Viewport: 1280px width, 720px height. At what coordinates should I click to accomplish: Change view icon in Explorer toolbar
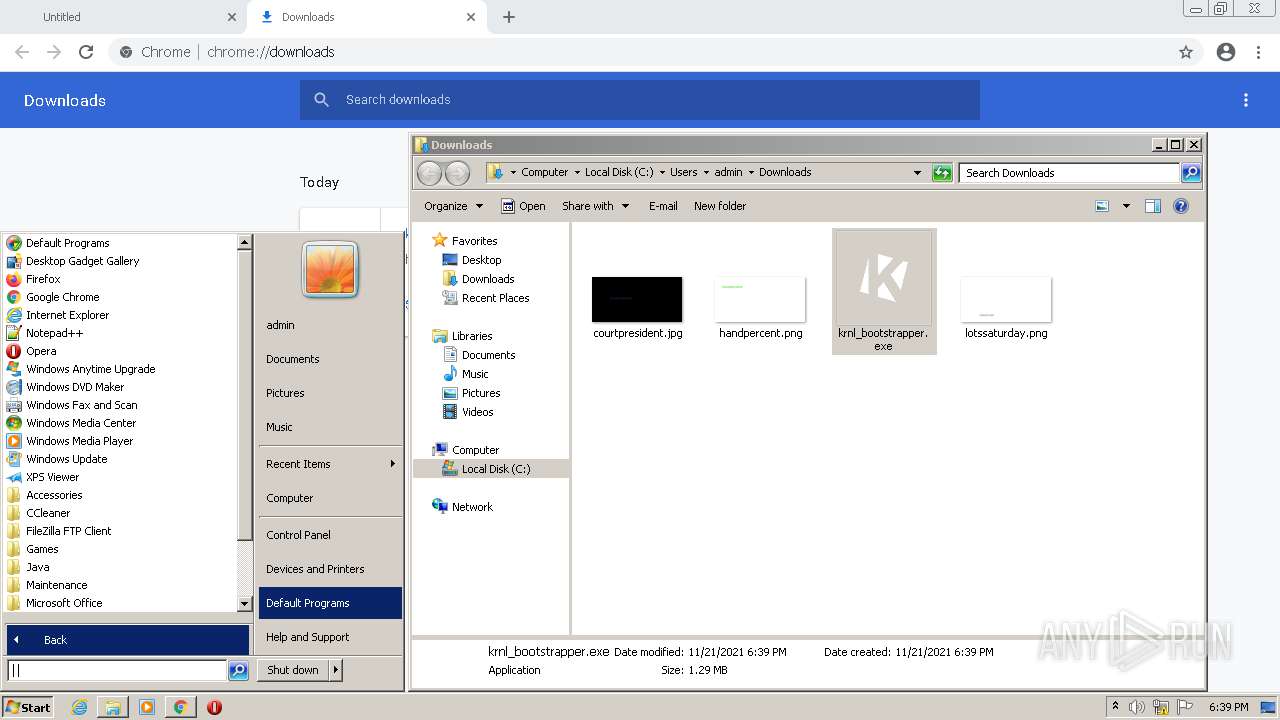click(1102, 206)
